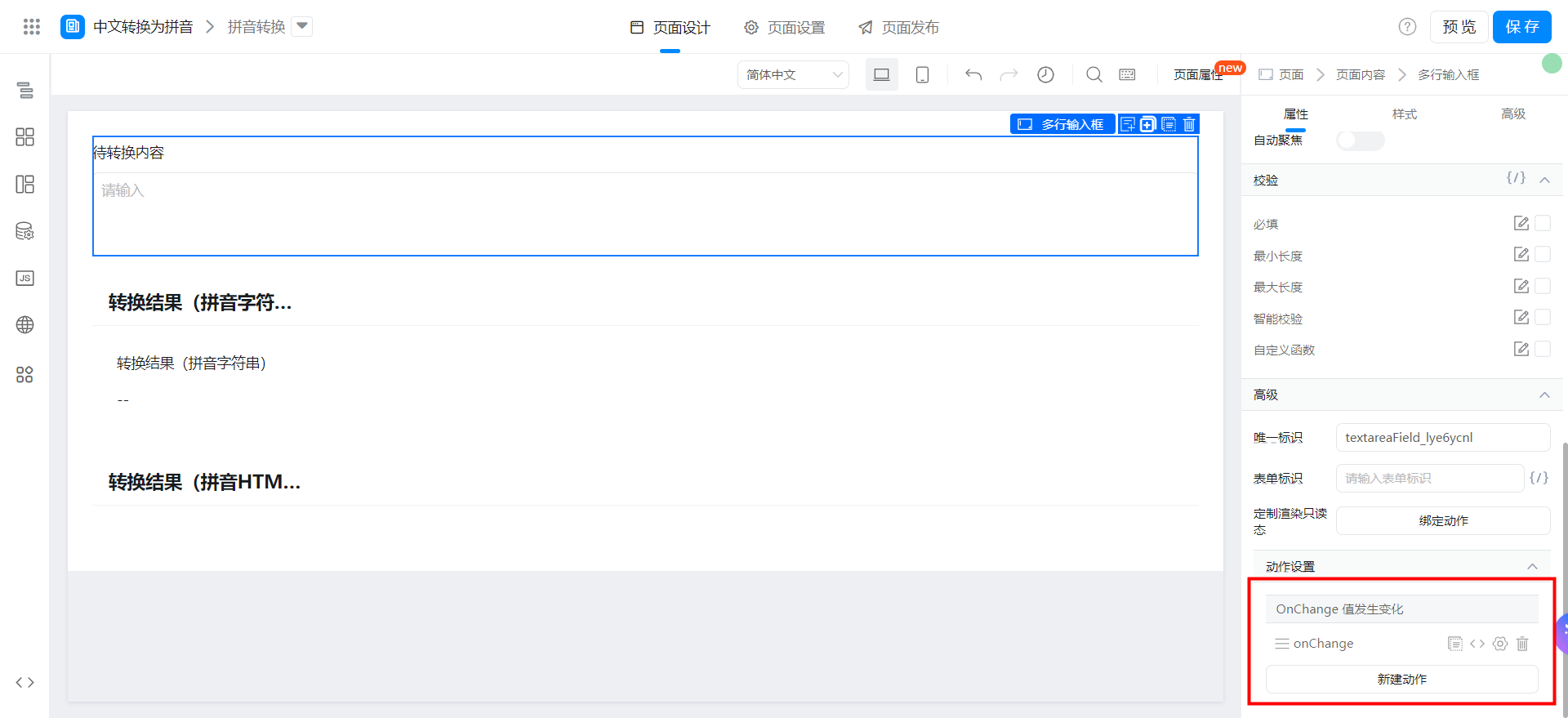Open the history clock icon

[x=1045, y=74]
